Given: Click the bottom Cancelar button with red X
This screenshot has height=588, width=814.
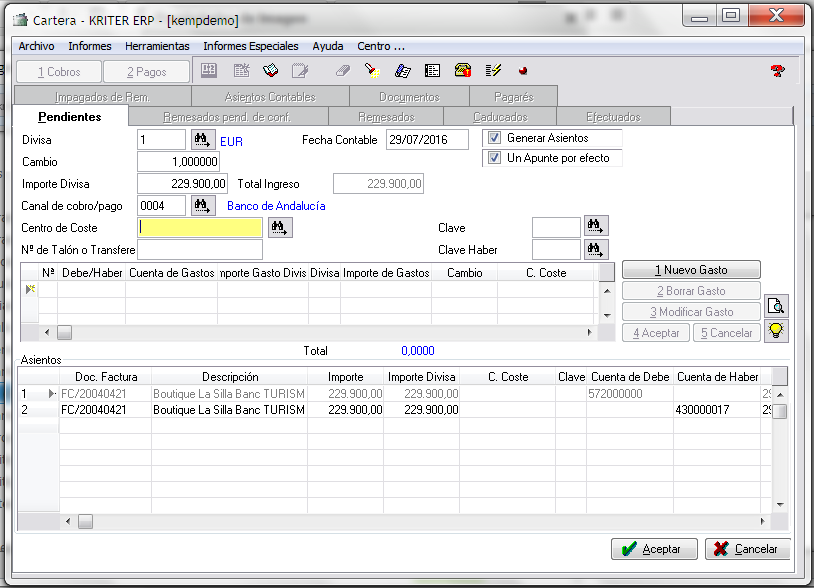Looking at the screenshot, I should point(747,549).
